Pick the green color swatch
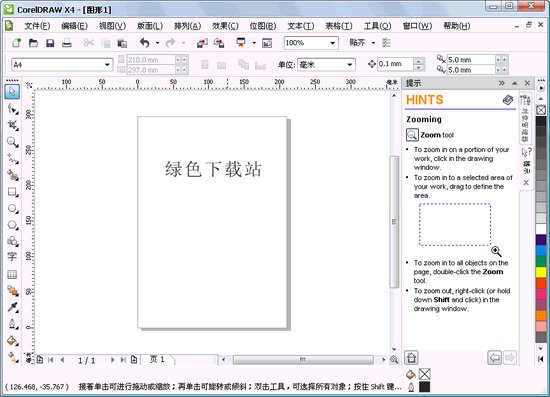The image size is (550, 397). [x=541, y=261]
